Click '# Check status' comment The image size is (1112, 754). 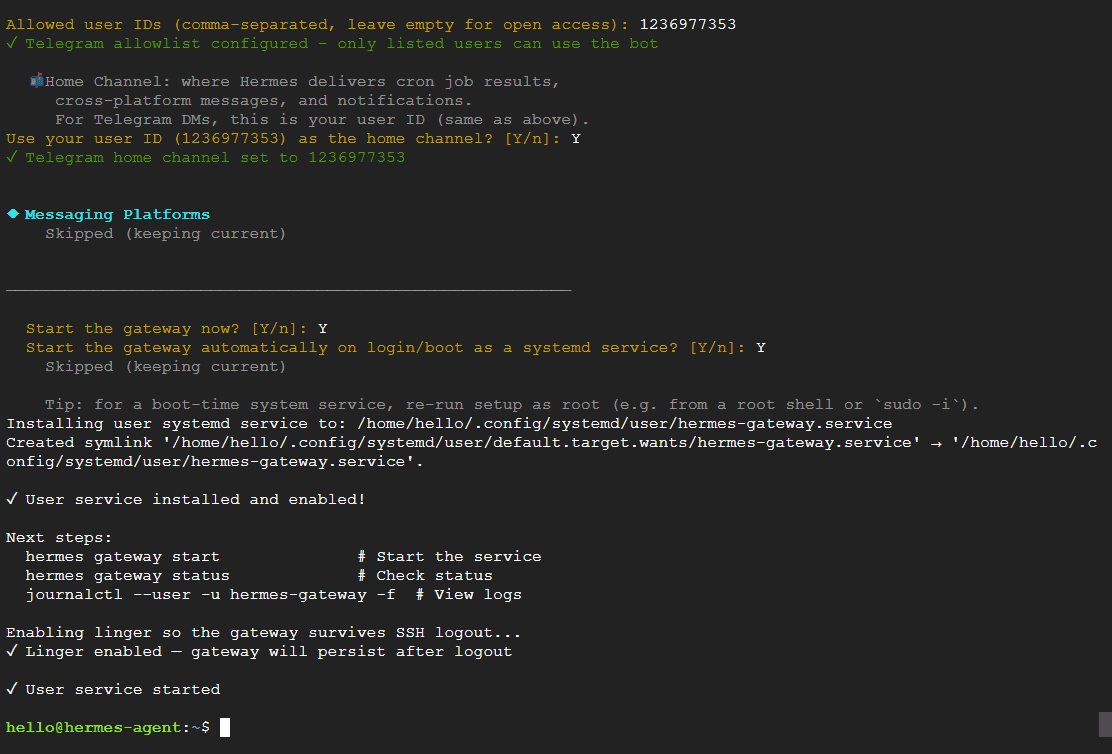tap(425, 576)
